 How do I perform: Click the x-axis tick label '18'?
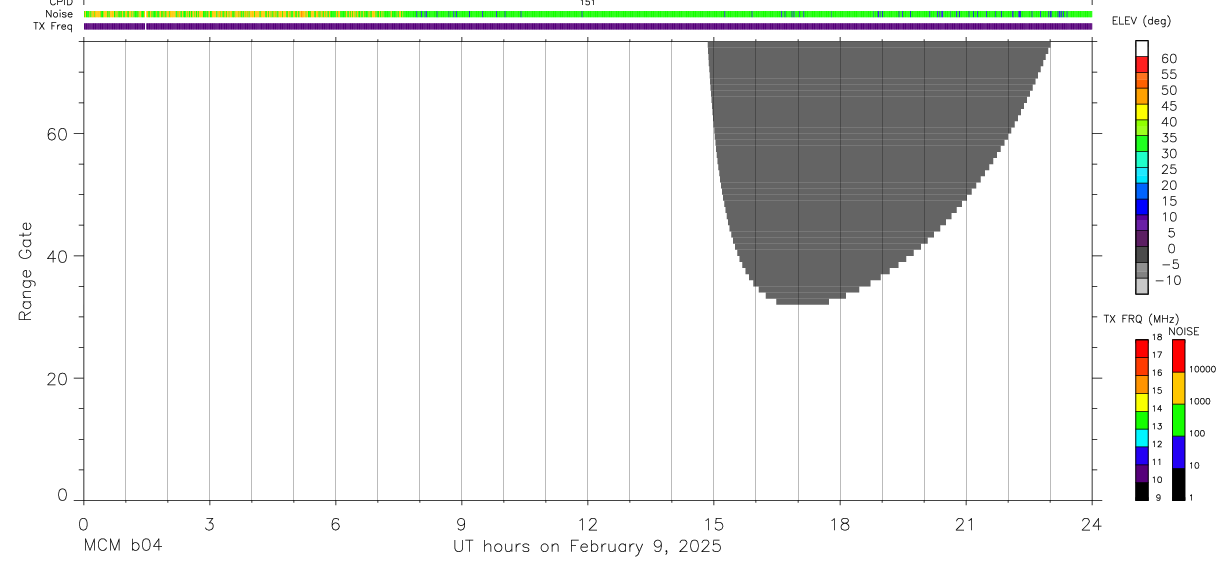tap(839, 524)
